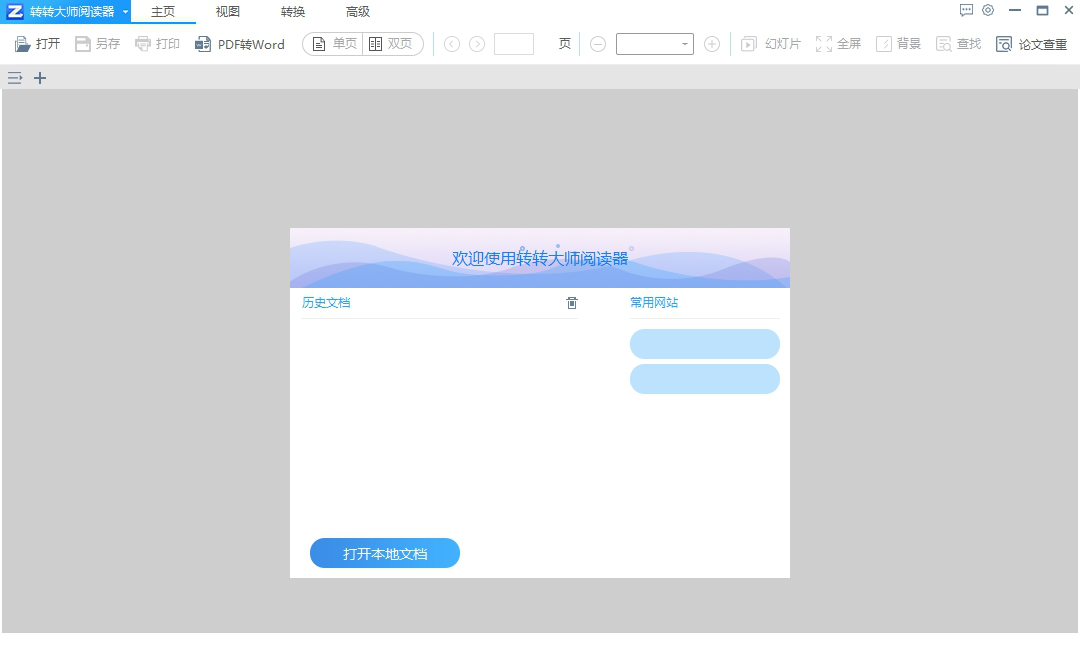Switch to 单页 single page view
Viewport: 1080px width, 658px height.
tap(333, 44)
